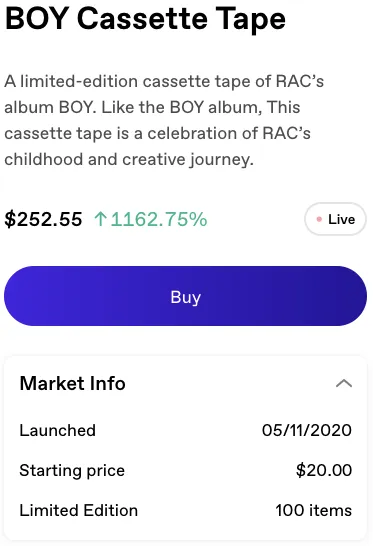Screen dimensions: 373x546
Task: Click the pink Live status dot
Action: click(319, 219)
